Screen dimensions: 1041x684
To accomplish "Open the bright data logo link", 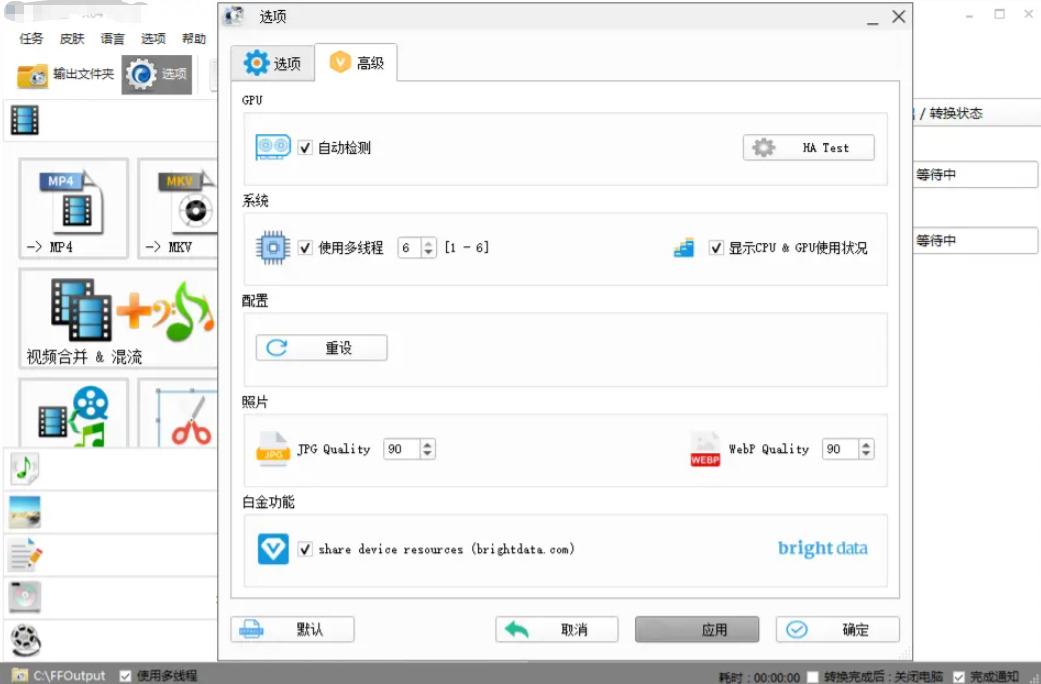I will coord(823,549).
